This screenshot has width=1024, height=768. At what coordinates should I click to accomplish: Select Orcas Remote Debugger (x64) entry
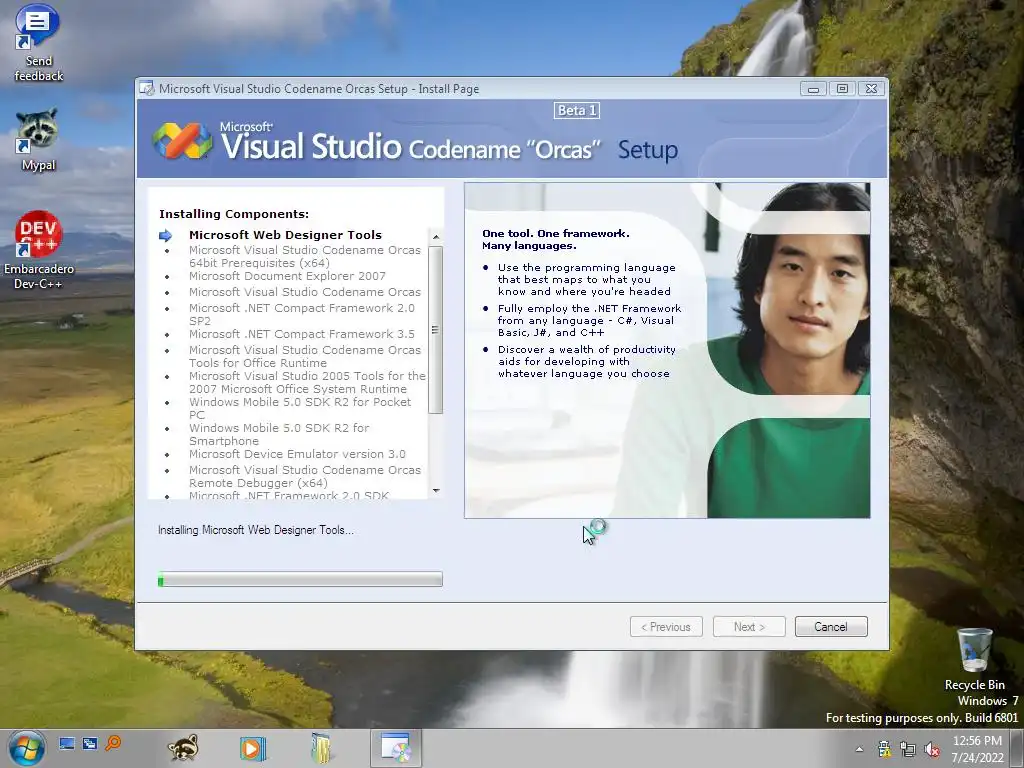[305, 476]
